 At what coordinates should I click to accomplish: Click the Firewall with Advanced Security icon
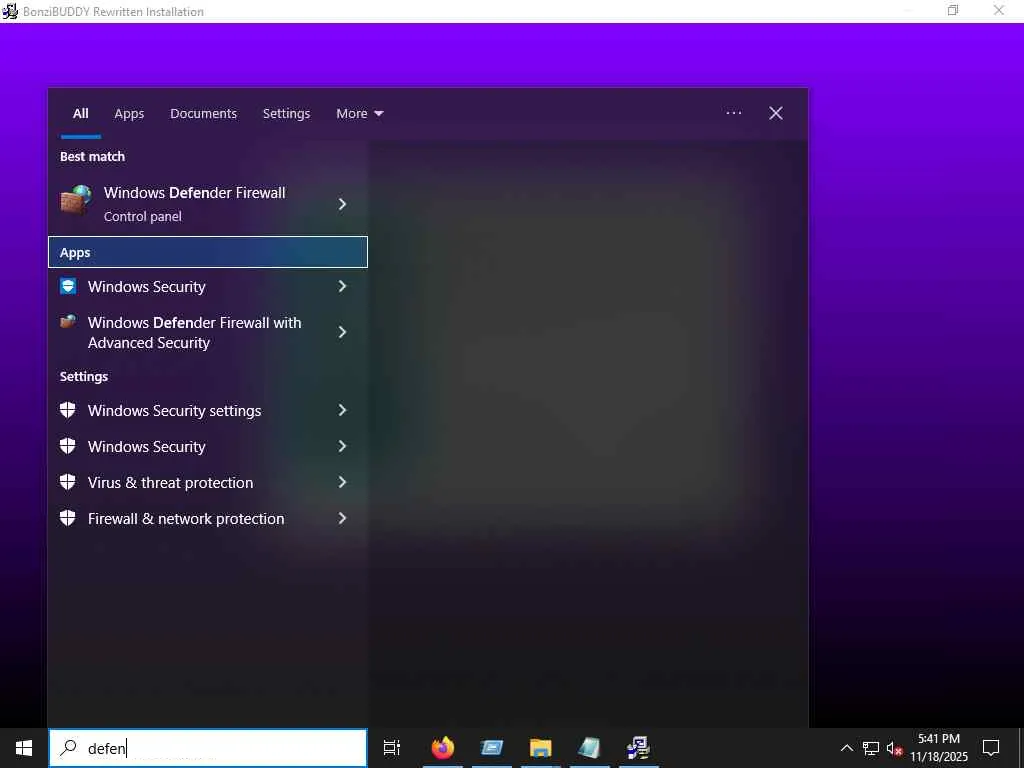[x=68, y=321]
